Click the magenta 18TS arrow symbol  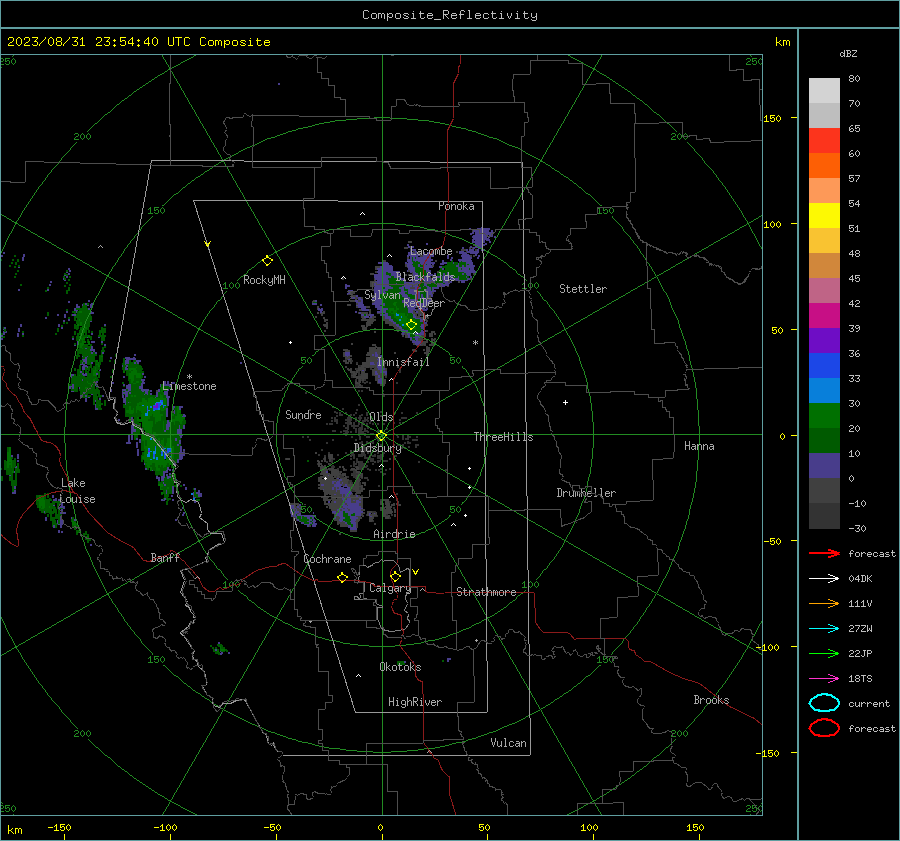pos(824,679)
